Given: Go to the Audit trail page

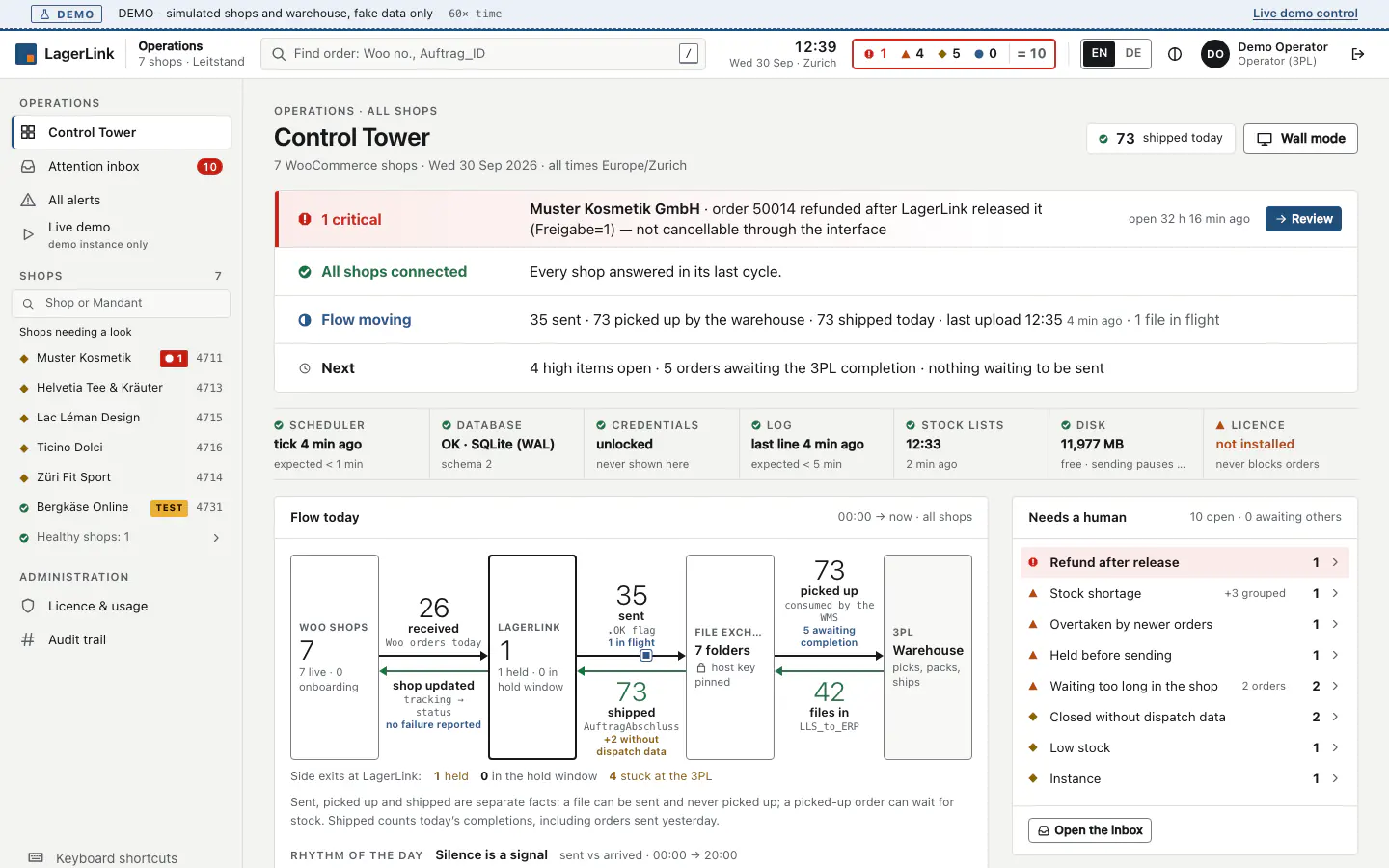Looking at the screenshot, I should [x=121, y=639].
